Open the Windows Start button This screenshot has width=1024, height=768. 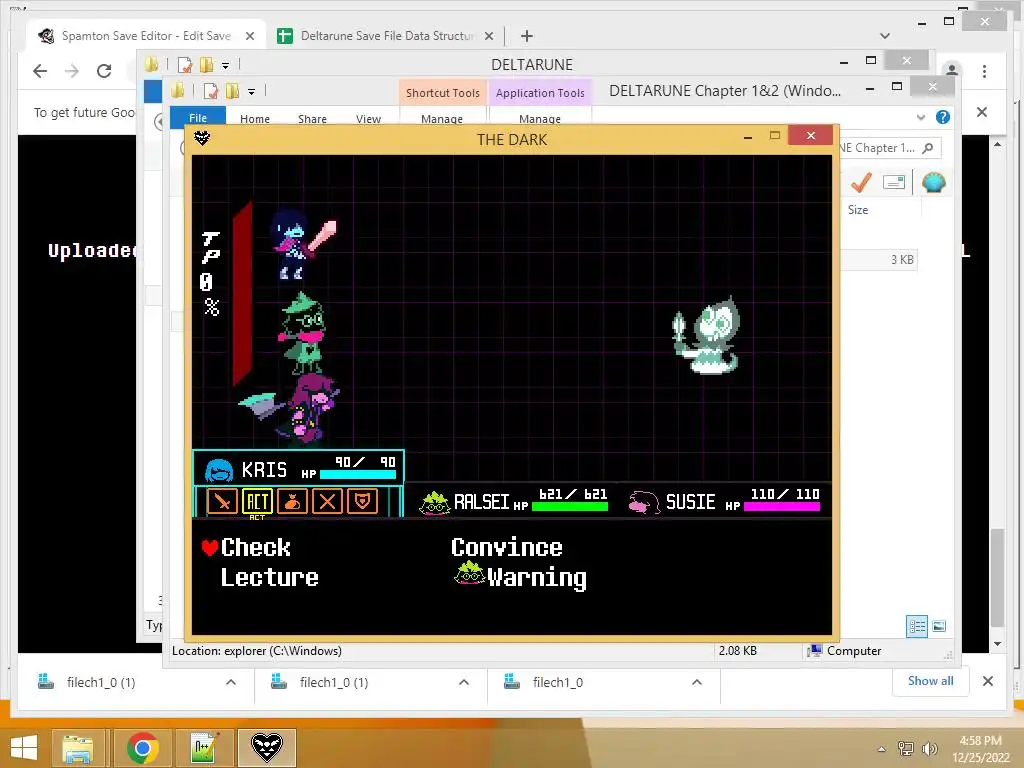(24, 748)
